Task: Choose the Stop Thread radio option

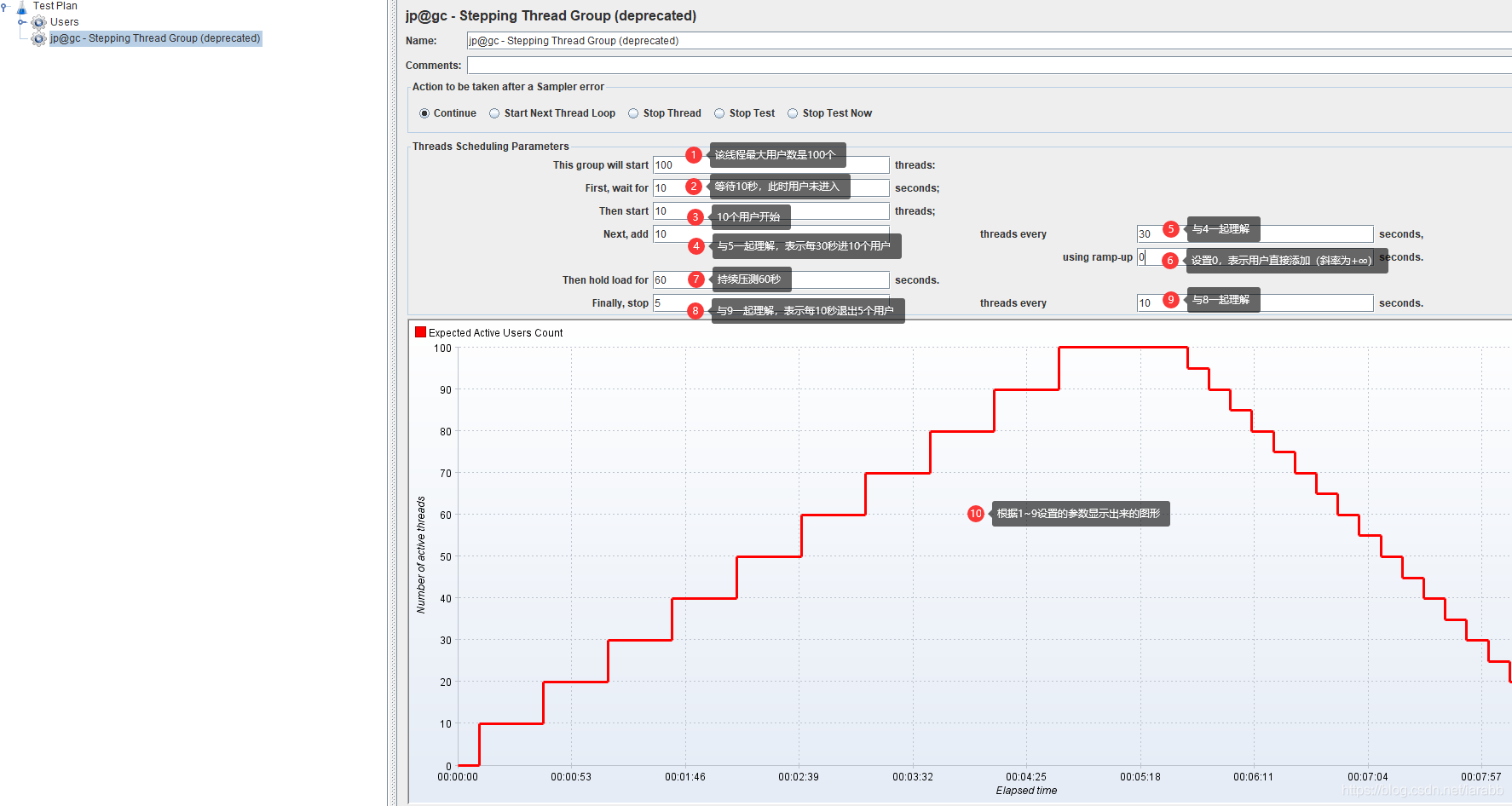Action: 633,113
